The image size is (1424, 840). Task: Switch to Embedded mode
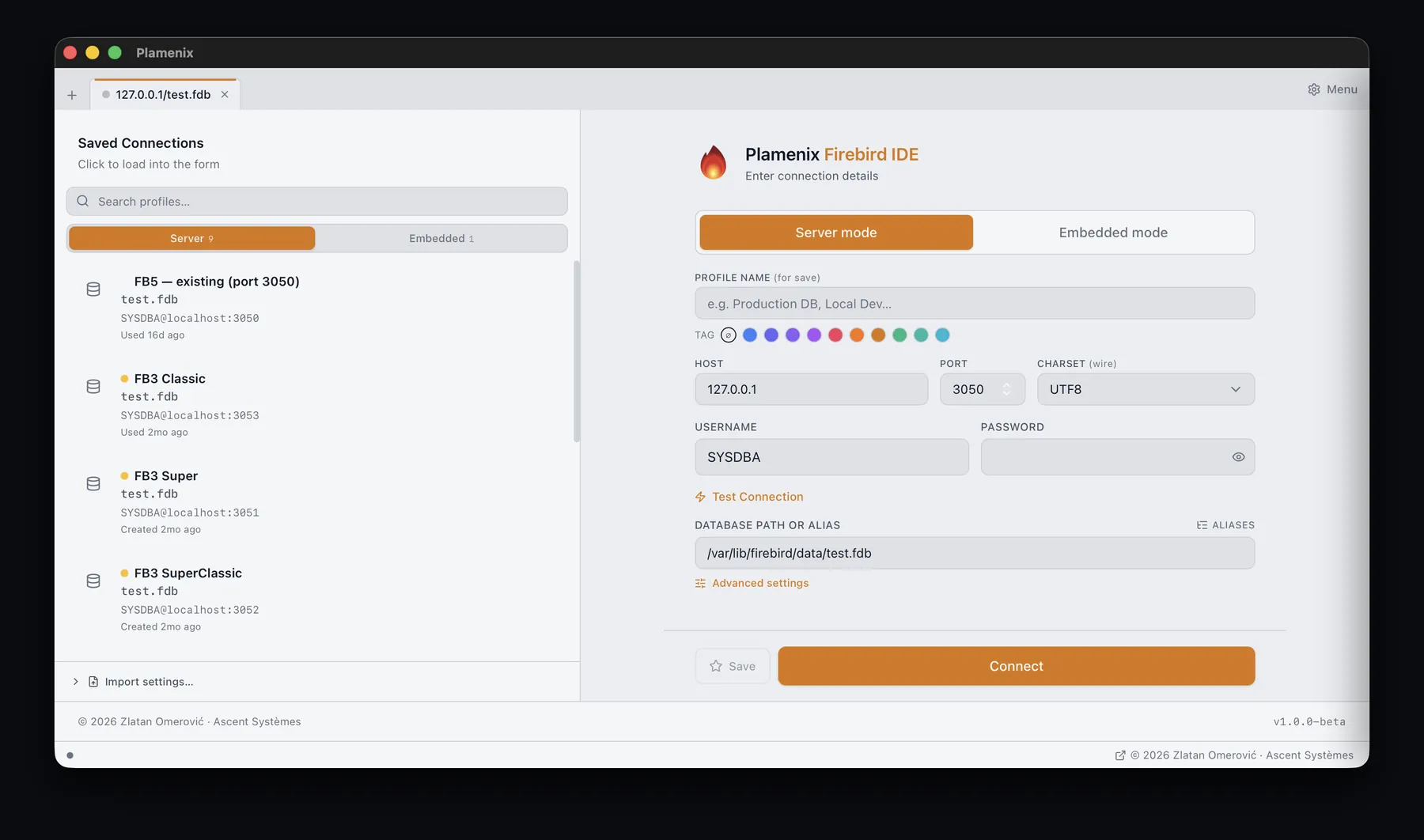pos(1113,233)
